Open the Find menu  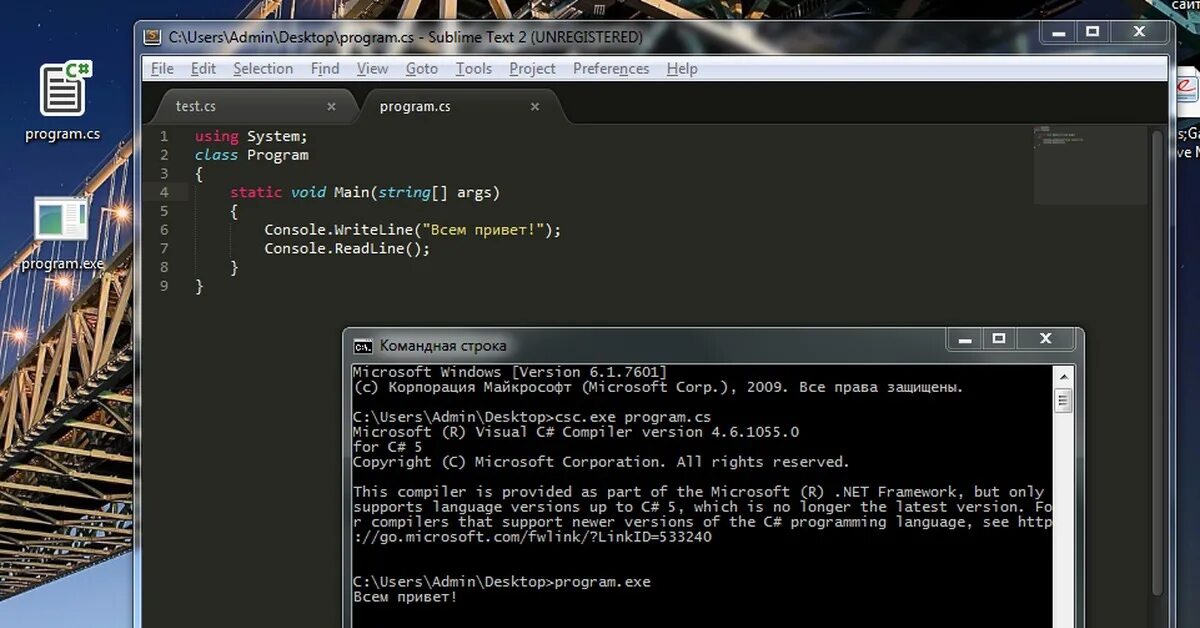click(325, 68)
